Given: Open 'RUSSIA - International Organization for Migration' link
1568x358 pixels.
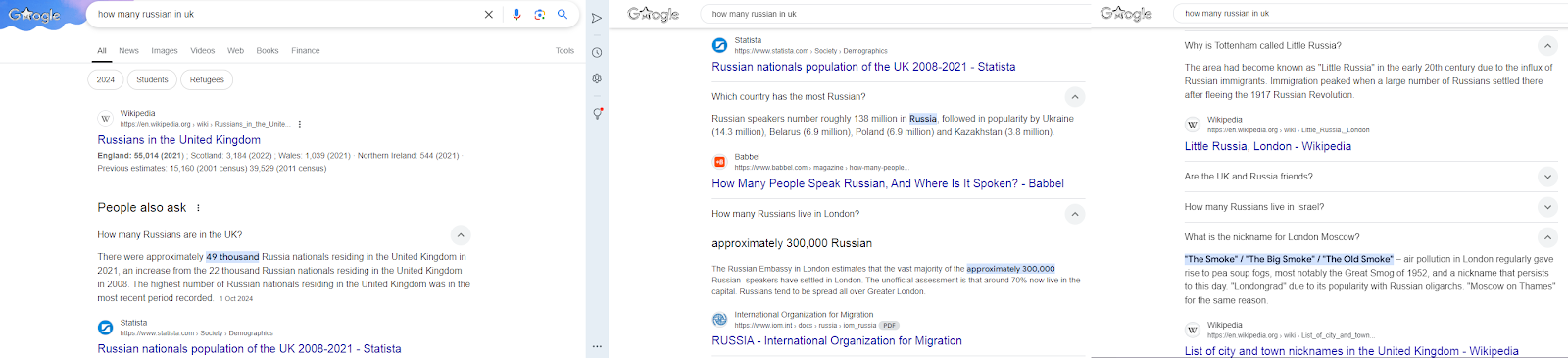Looking at the screenshot, I should [x=837, y=341].
